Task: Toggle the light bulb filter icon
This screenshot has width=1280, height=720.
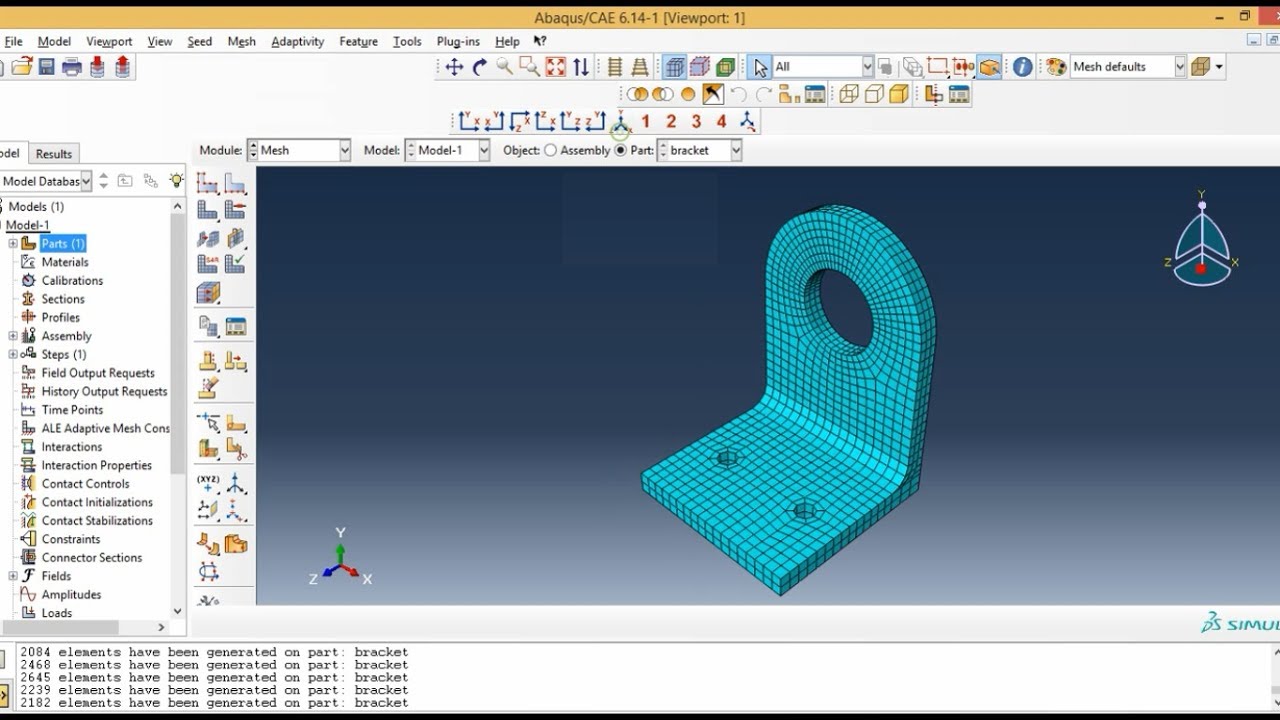Action: point(176,180)
